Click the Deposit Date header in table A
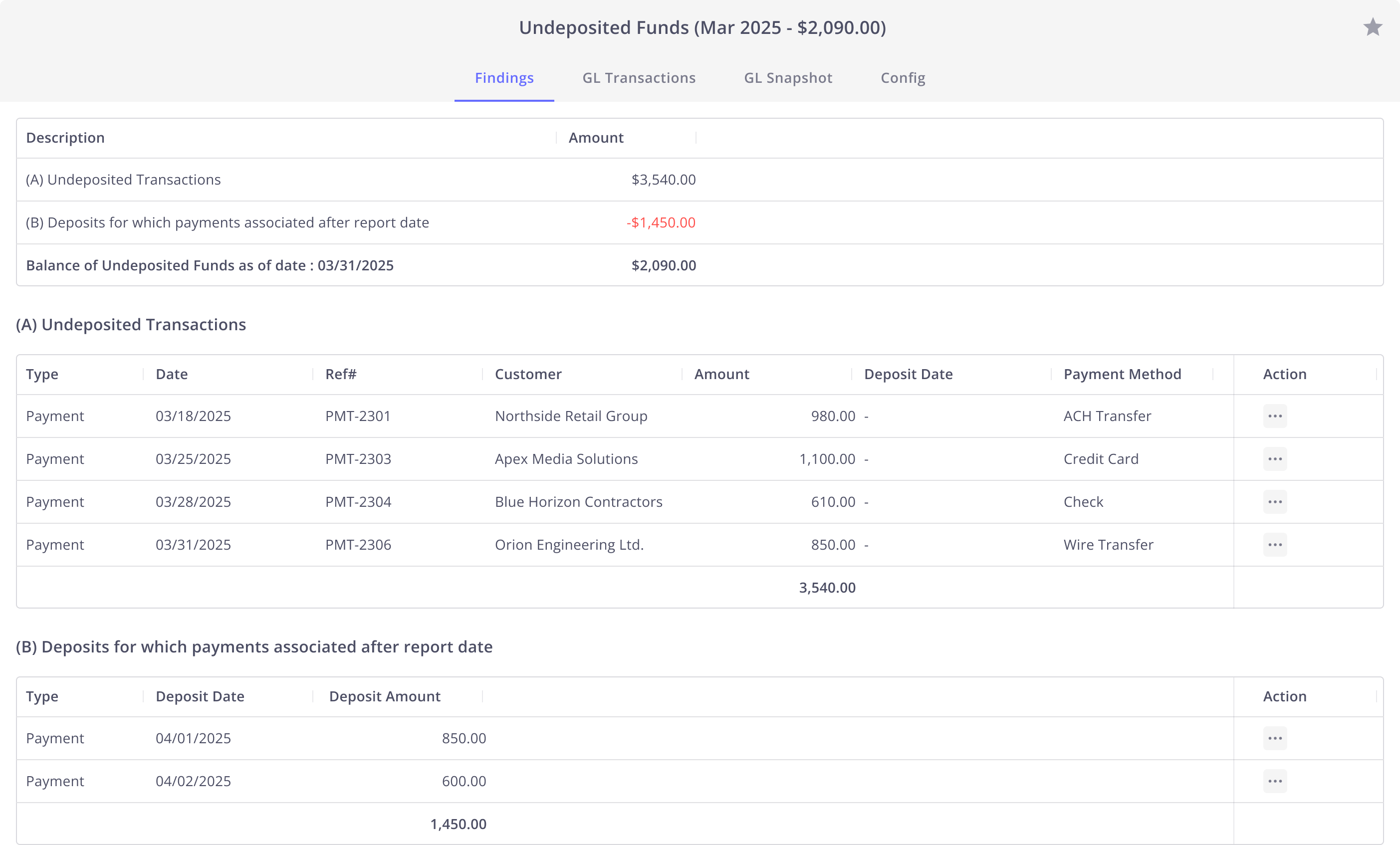This screenshot has width=1400, height=845. point(908,374)
